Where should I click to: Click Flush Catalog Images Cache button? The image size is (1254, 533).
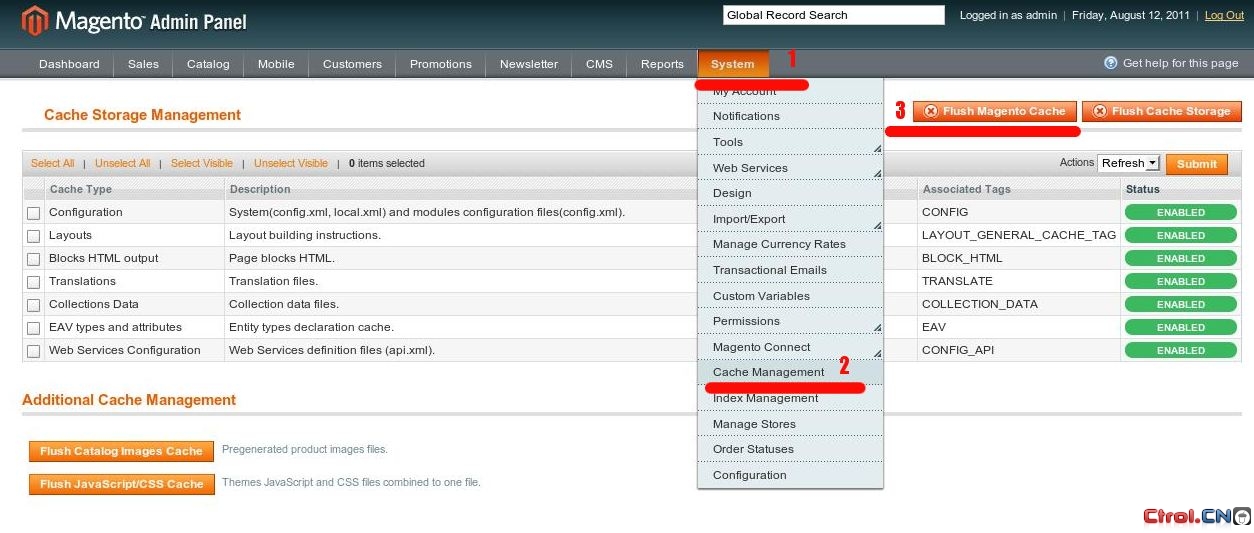coord(121,451)
